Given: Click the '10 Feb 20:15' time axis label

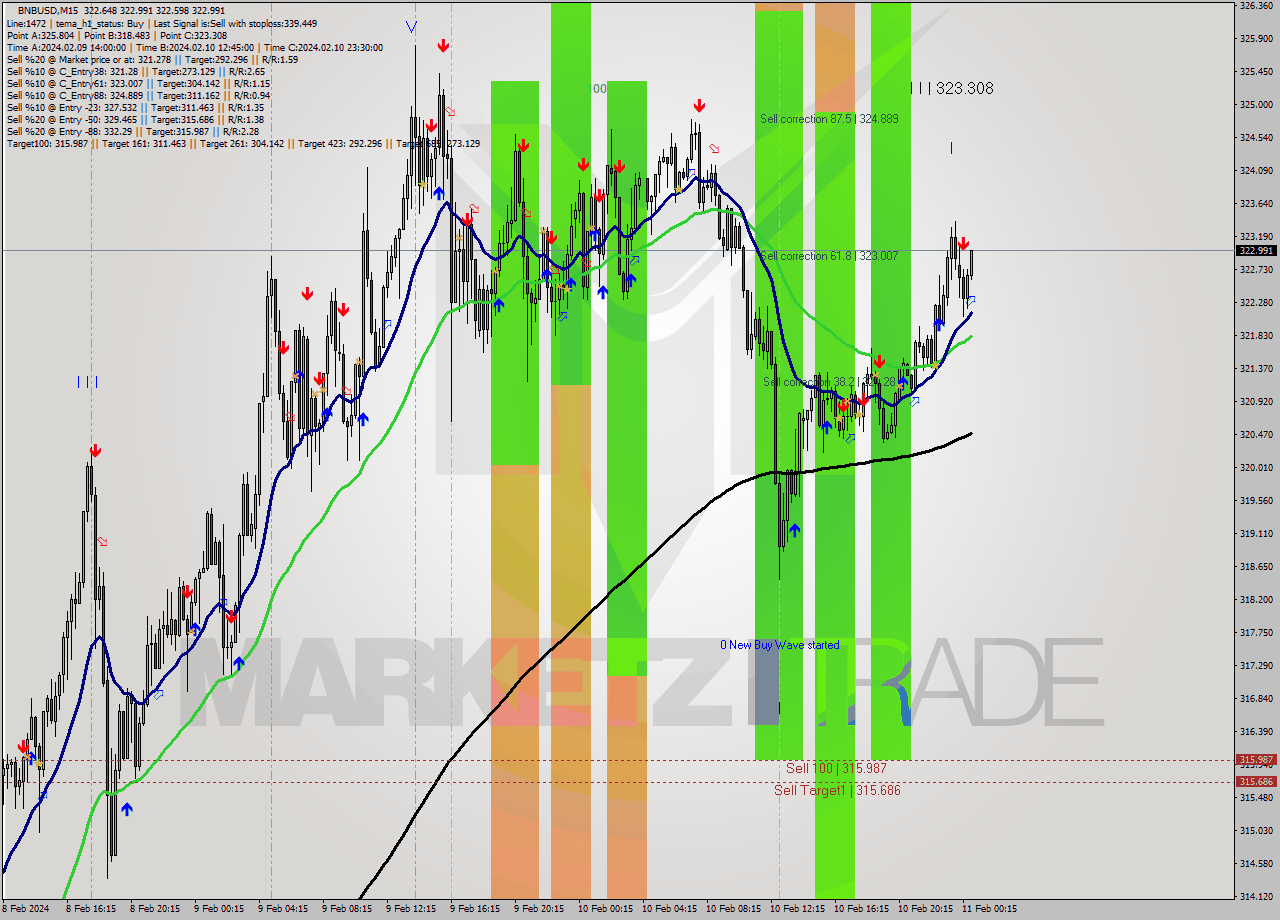Looking at the screenshot, I should 925,909.
